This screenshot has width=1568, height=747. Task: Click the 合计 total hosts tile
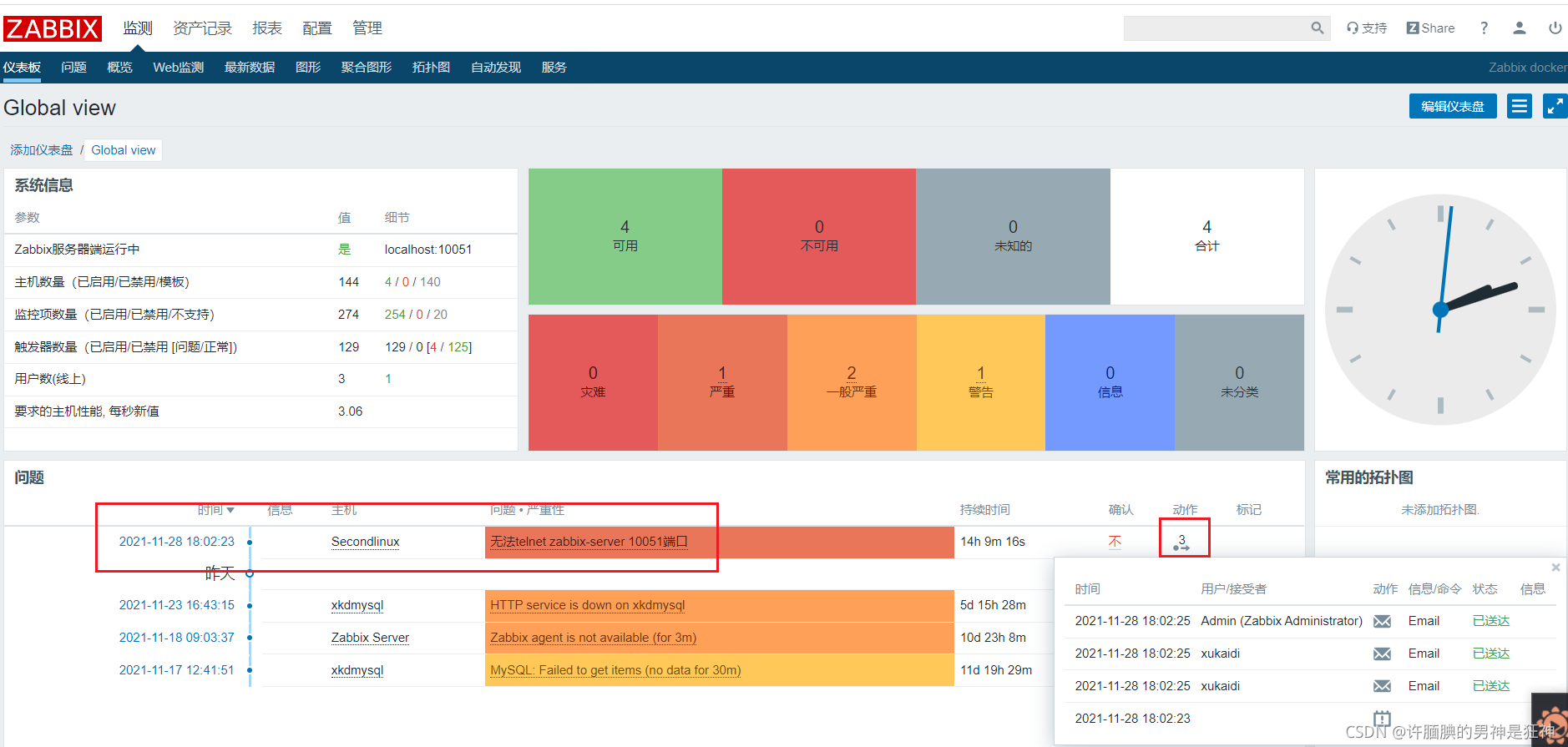coord(1207,237)
